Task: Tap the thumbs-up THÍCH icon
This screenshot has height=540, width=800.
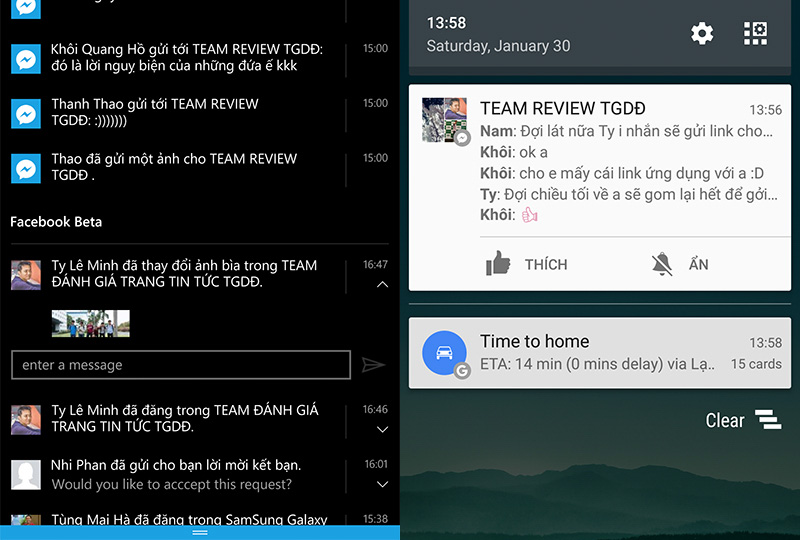Action: click(498, 264)
